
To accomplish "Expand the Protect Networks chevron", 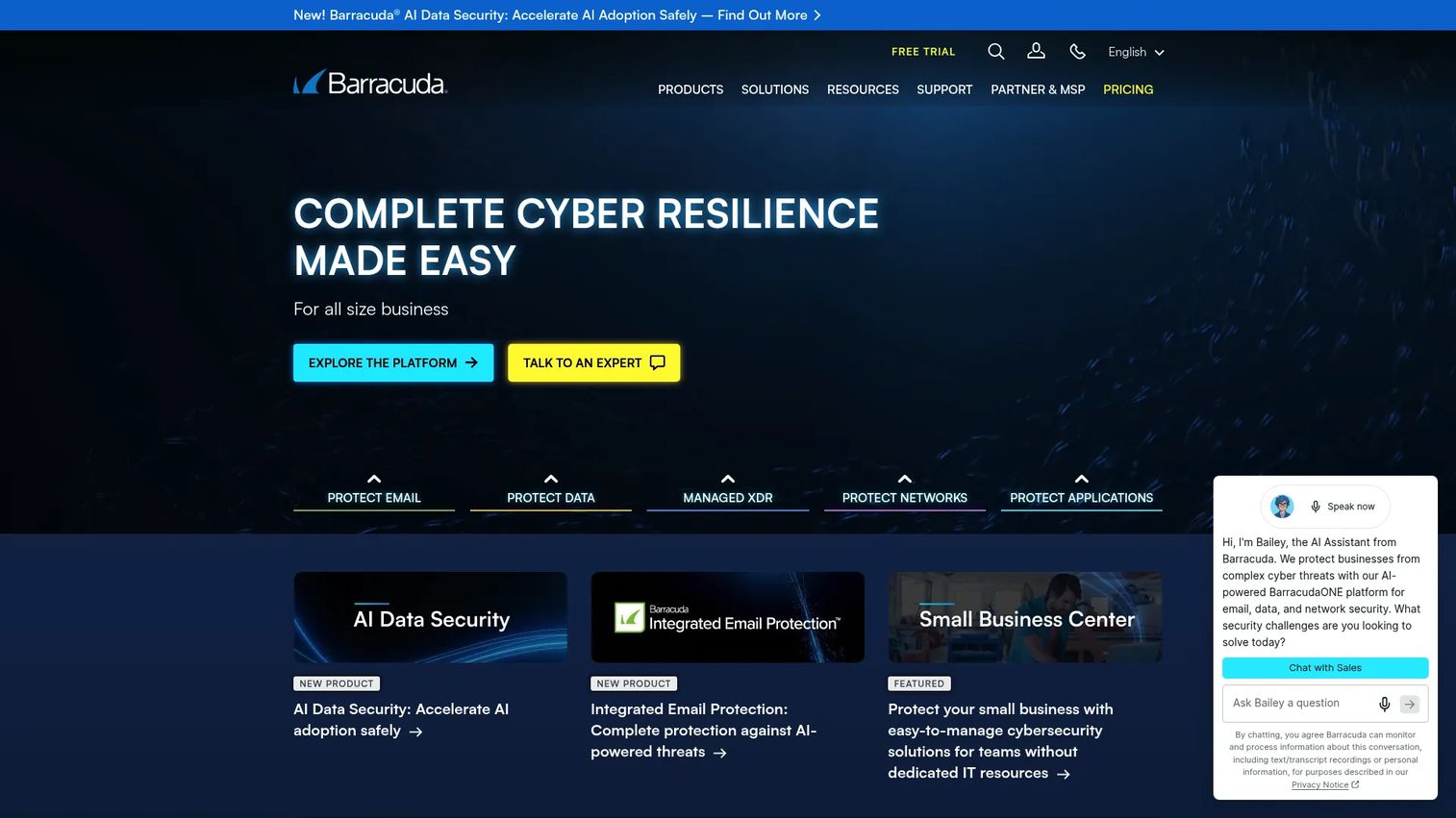I will pyautogui.click(x=905, y=479).
